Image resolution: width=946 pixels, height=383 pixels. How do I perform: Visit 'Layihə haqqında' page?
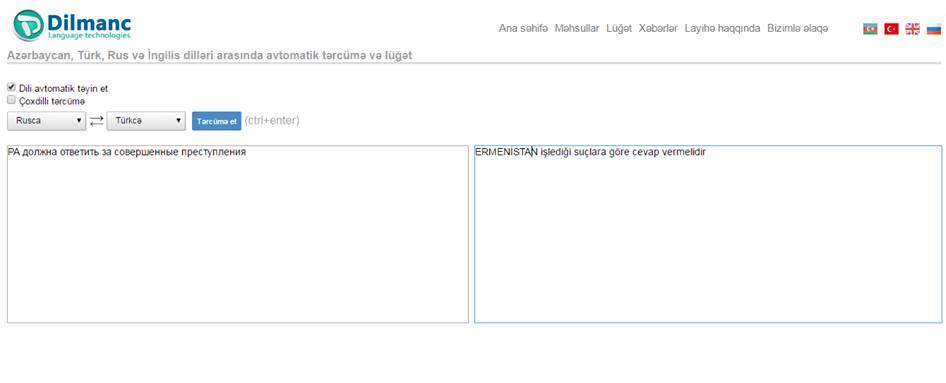[722, 28]
